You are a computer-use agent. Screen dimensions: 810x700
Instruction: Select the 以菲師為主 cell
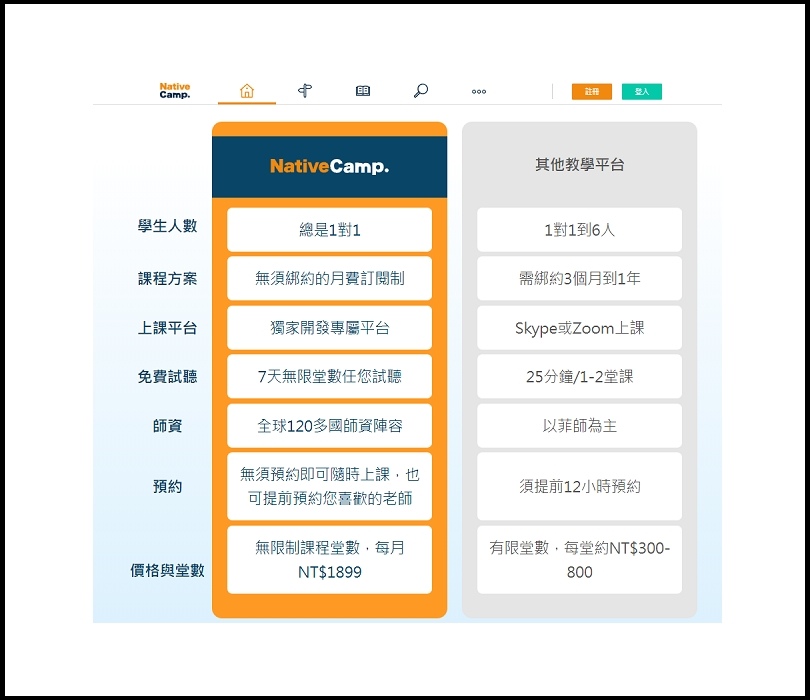point(580,426)
